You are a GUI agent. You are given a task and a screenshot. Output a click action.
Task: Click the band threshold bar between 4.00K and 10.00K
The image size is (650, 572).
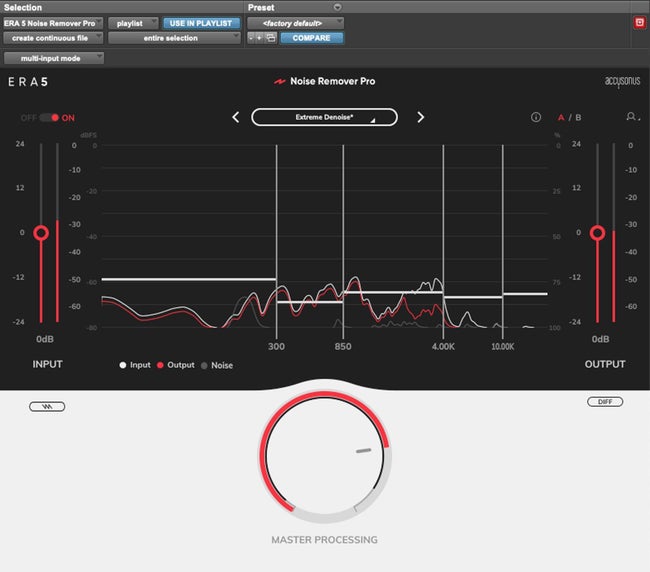[x=473, y=297]
